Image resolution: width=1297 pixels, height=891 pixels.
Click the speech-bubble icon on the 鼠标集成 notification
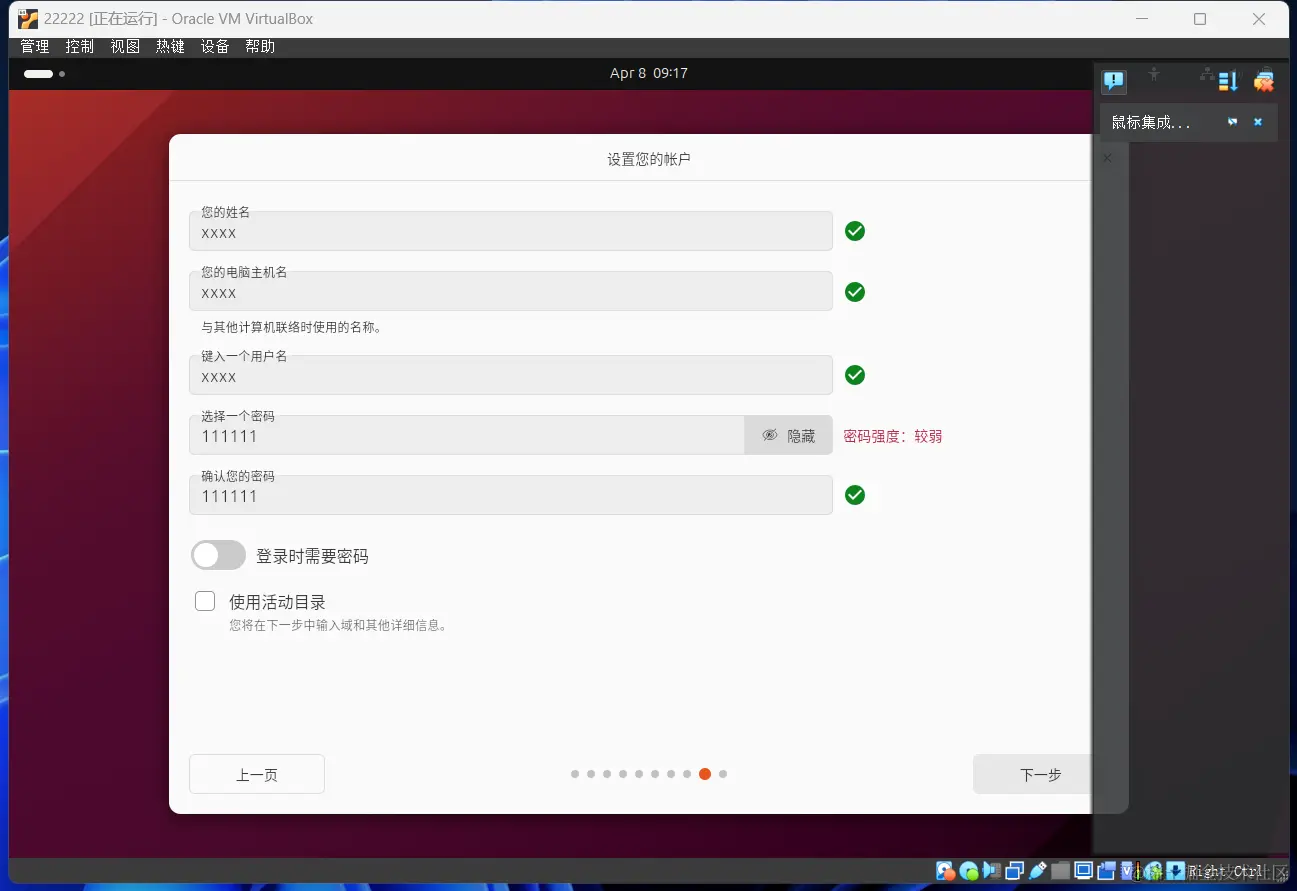[x=1232, y=122]
